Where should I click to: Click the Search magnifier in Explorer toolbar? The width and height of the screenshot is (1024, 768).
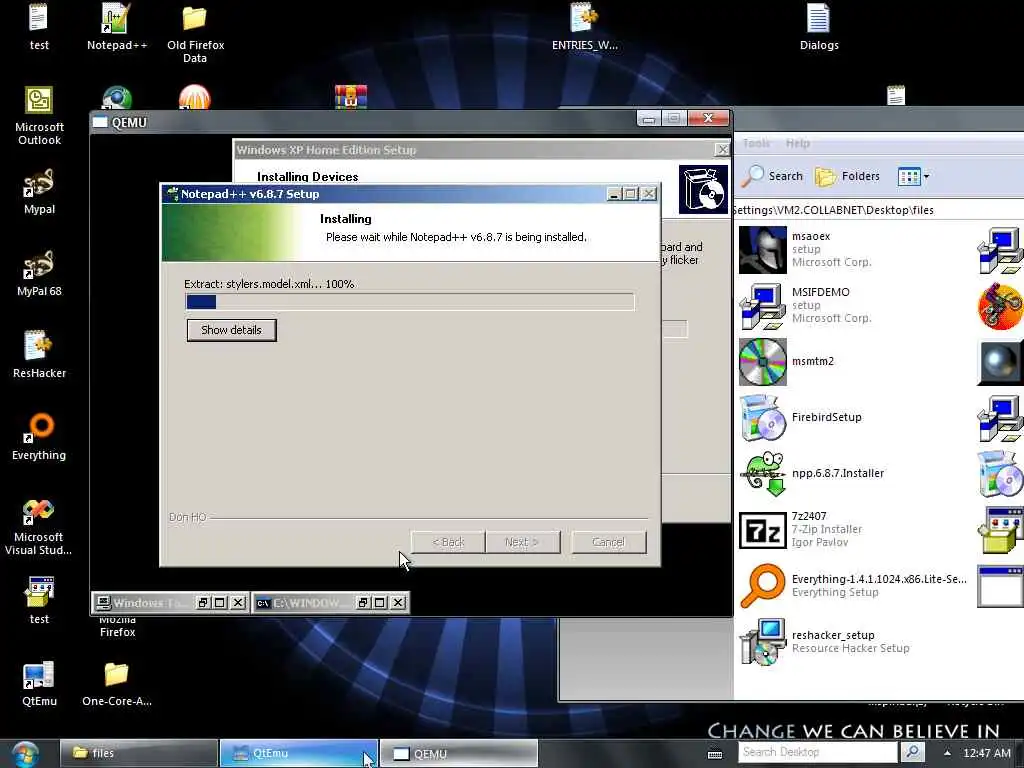pyautogui.click(x=773, y=176)
